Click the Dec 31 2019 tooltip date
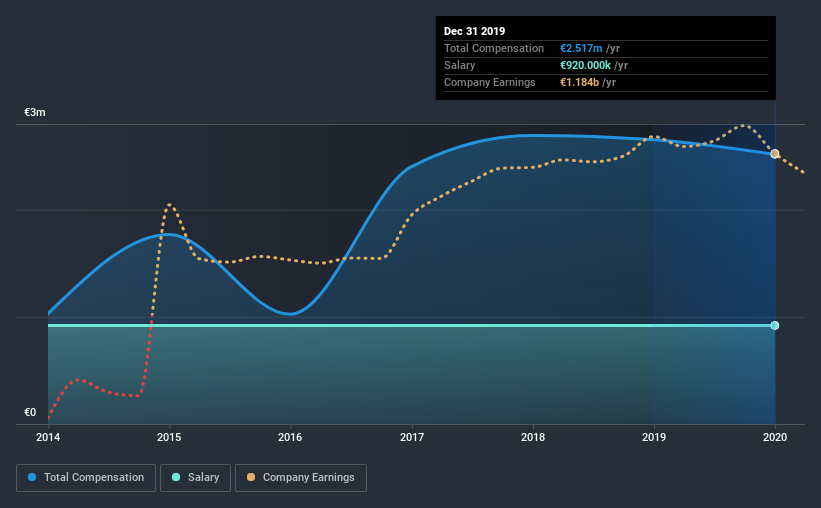The image size is (821, 508). tap(474, 31)
